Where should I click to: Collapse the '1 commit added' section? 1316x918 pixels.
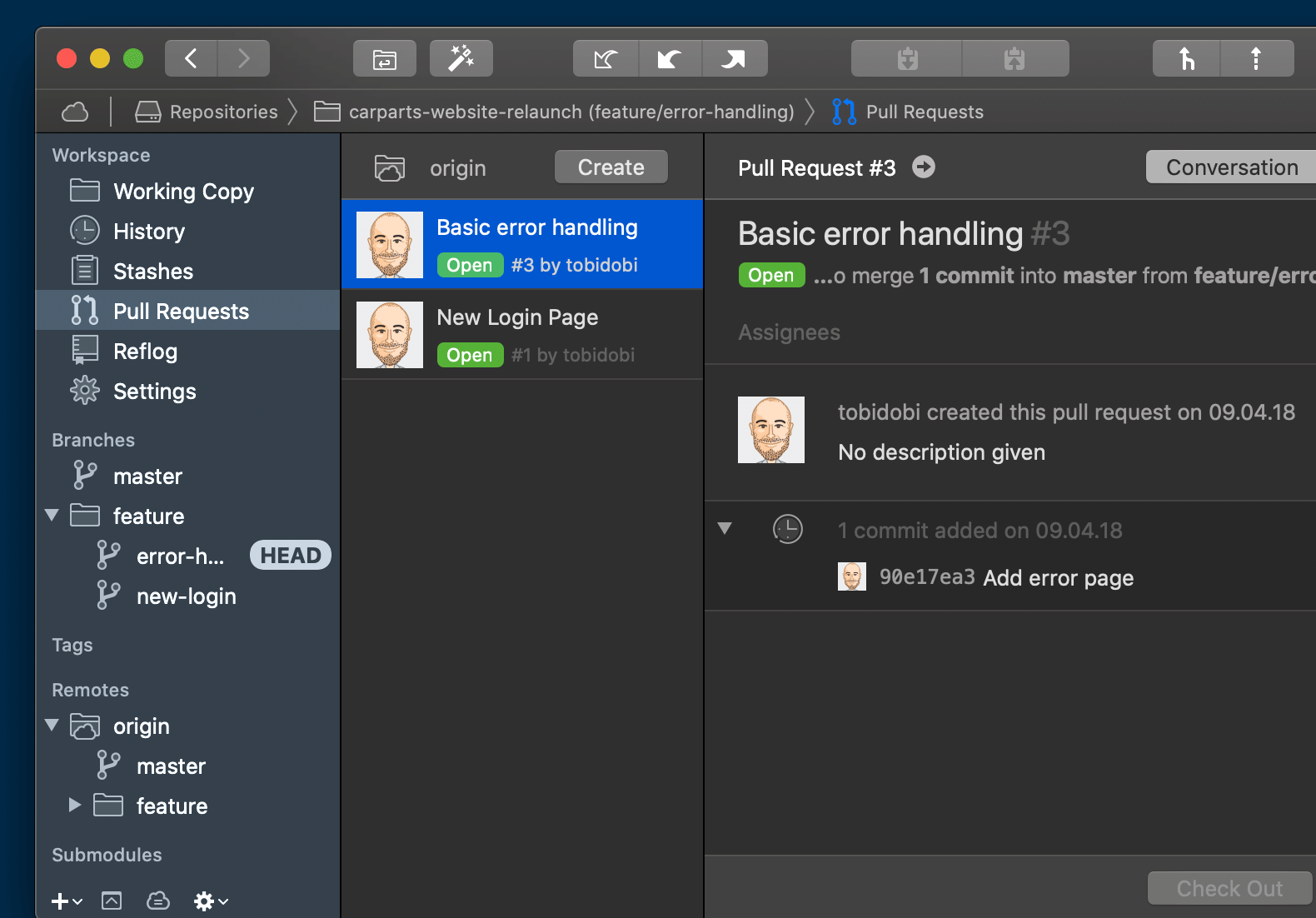coord(725,529)
